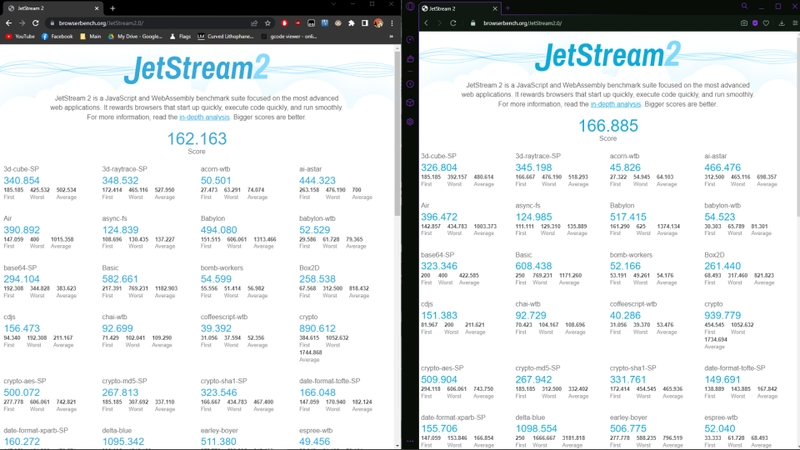Open Chrome three-dot menu
Screen dimensions: 800x450
(392, 23)
